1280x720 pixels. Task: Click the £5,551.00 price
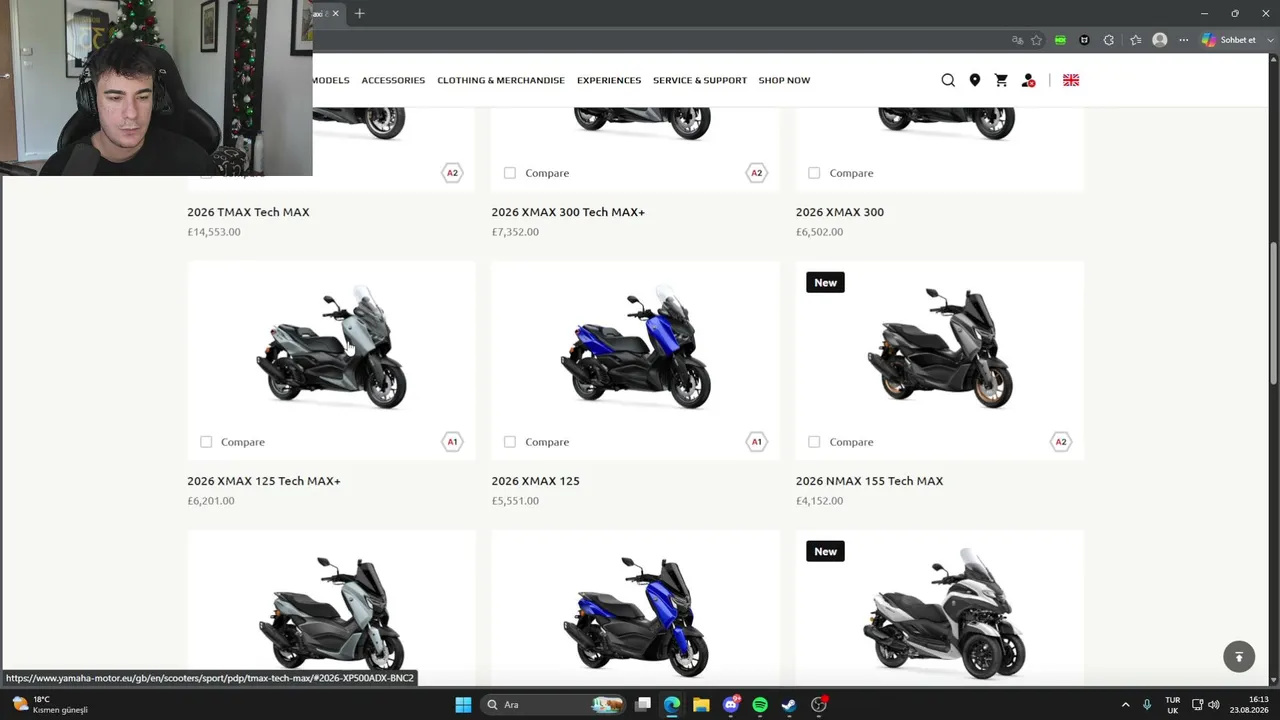[515, 501]
